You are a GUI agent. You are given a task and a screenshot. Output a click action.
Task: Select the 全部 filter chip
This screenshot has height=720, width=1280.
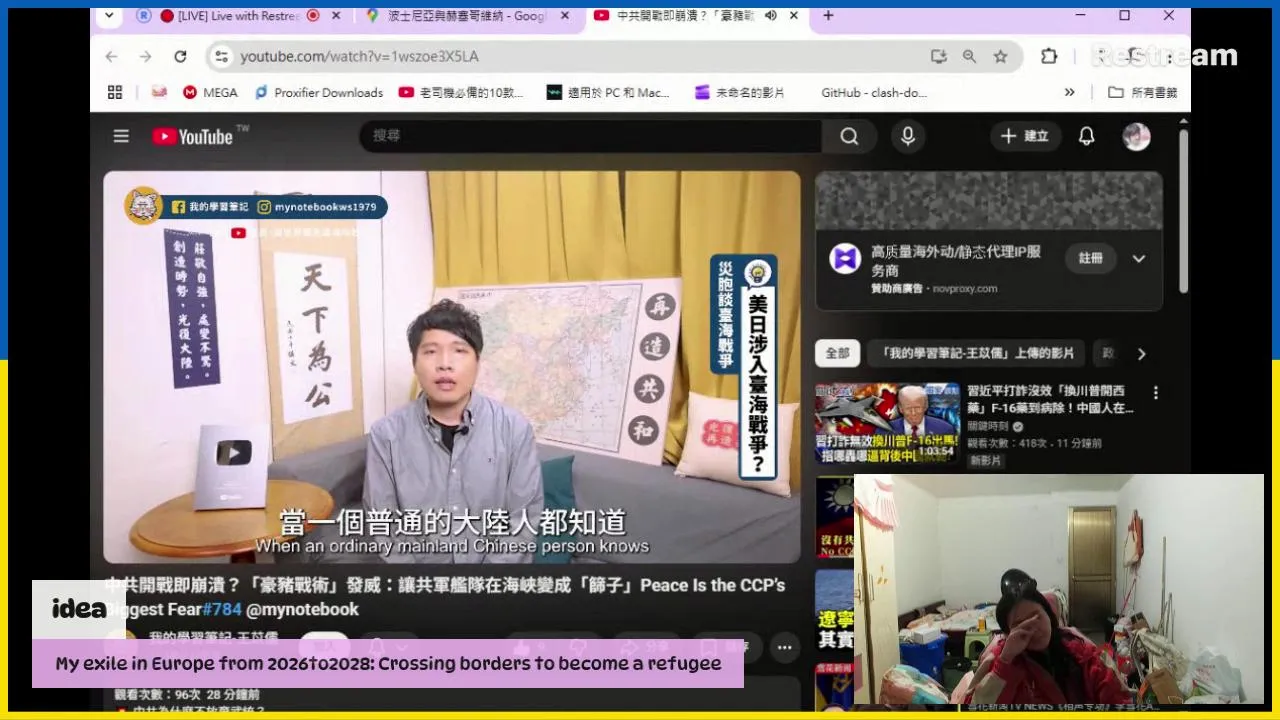[x=837, y=353]
